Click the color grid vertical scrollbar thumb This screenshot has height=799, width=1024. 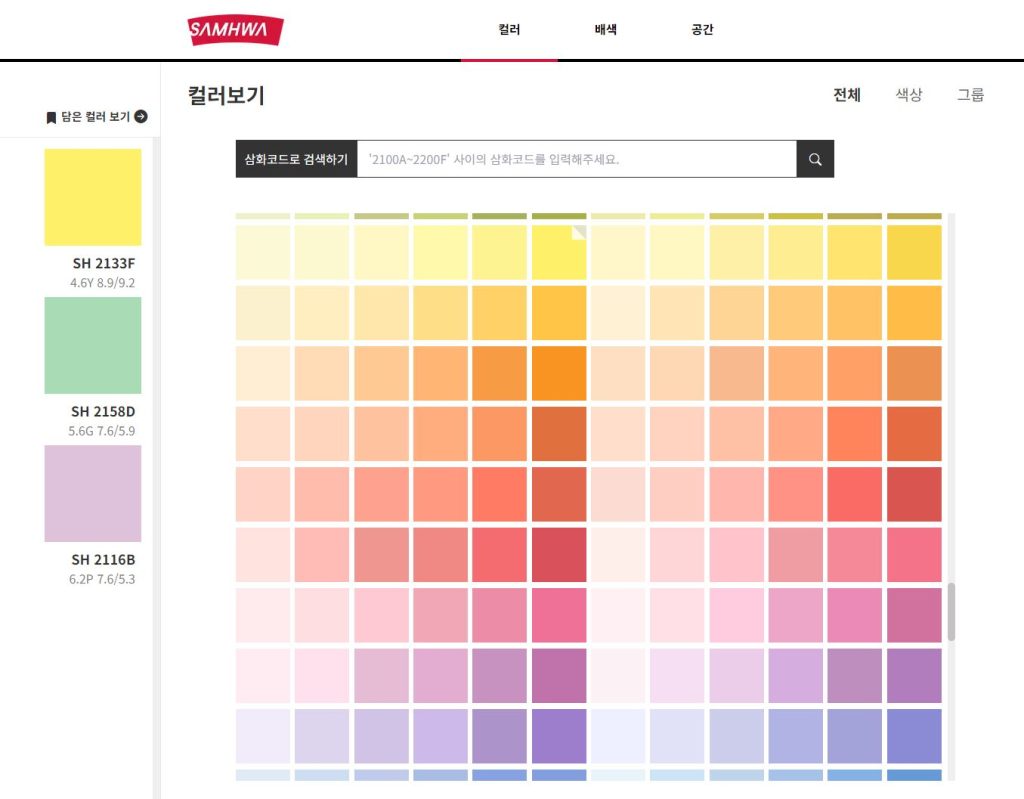tap(951, 611)
